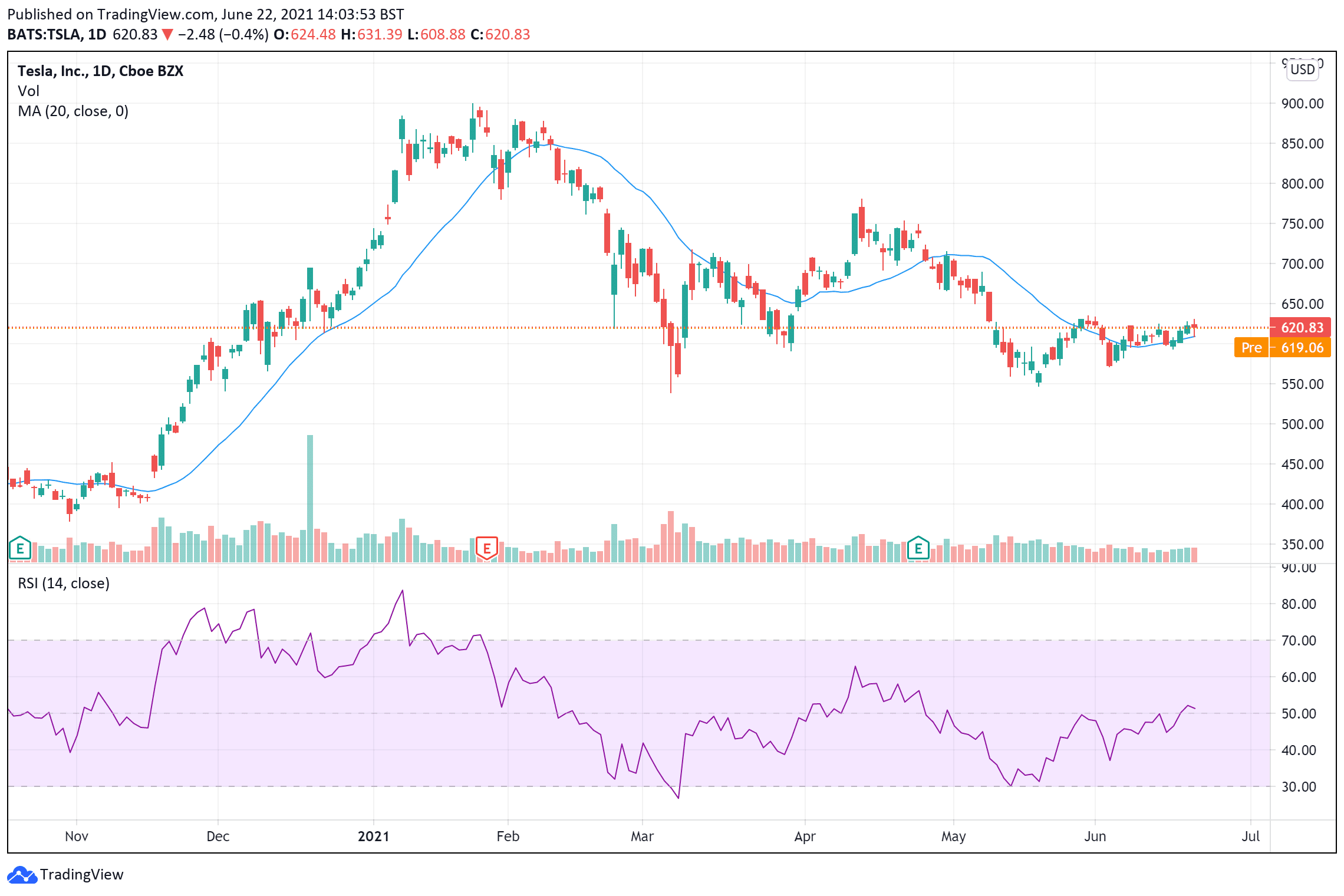Select the Vol indicator legend label

[28, 91]
